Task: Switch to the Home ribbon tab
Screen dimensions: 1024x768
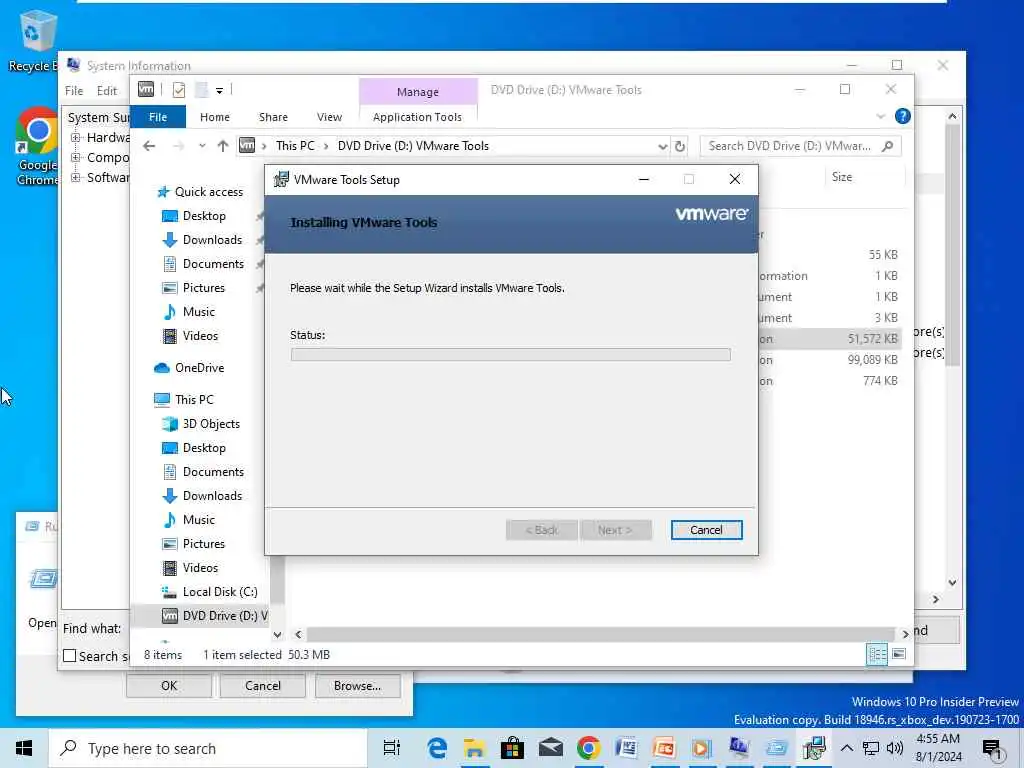Action: coord(215,117)
